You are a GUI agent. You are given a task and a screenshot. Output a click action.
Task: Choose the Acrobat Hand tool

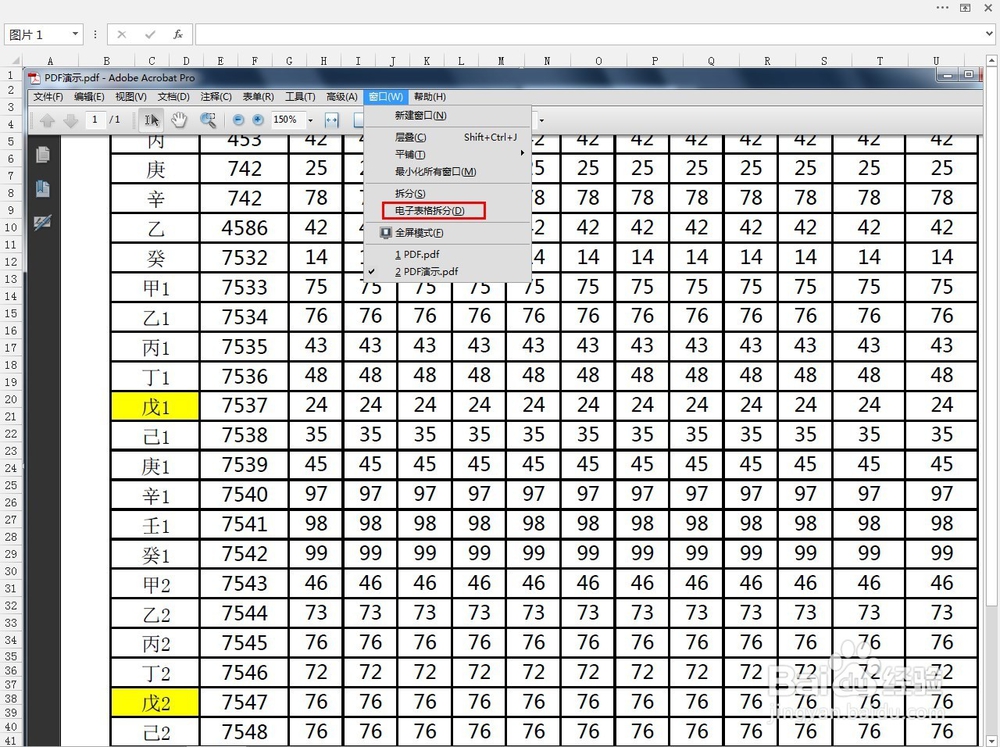coord(179,119)
